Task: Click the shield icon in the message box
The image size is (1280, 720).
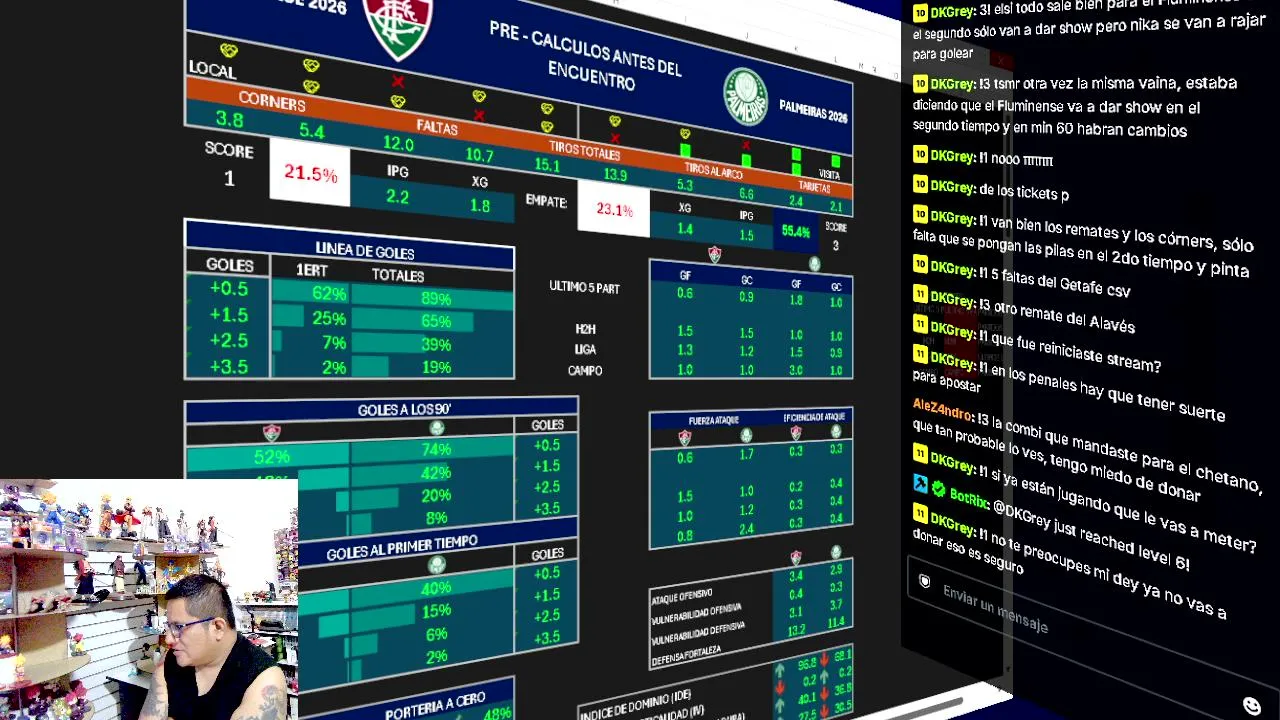Action: tap(925, 581)
